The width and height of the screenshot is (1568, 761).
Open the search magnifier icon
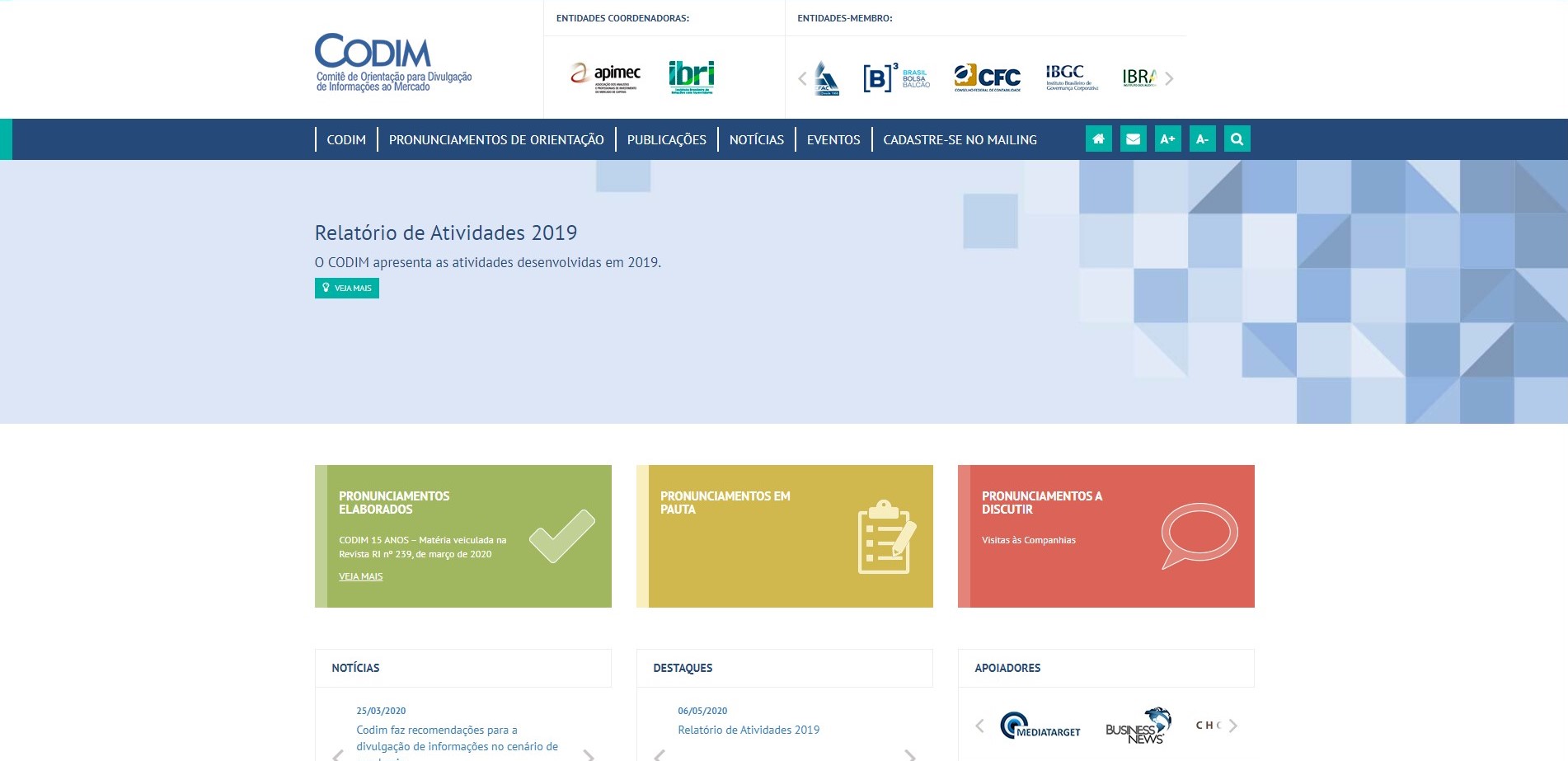(1236, 139)
